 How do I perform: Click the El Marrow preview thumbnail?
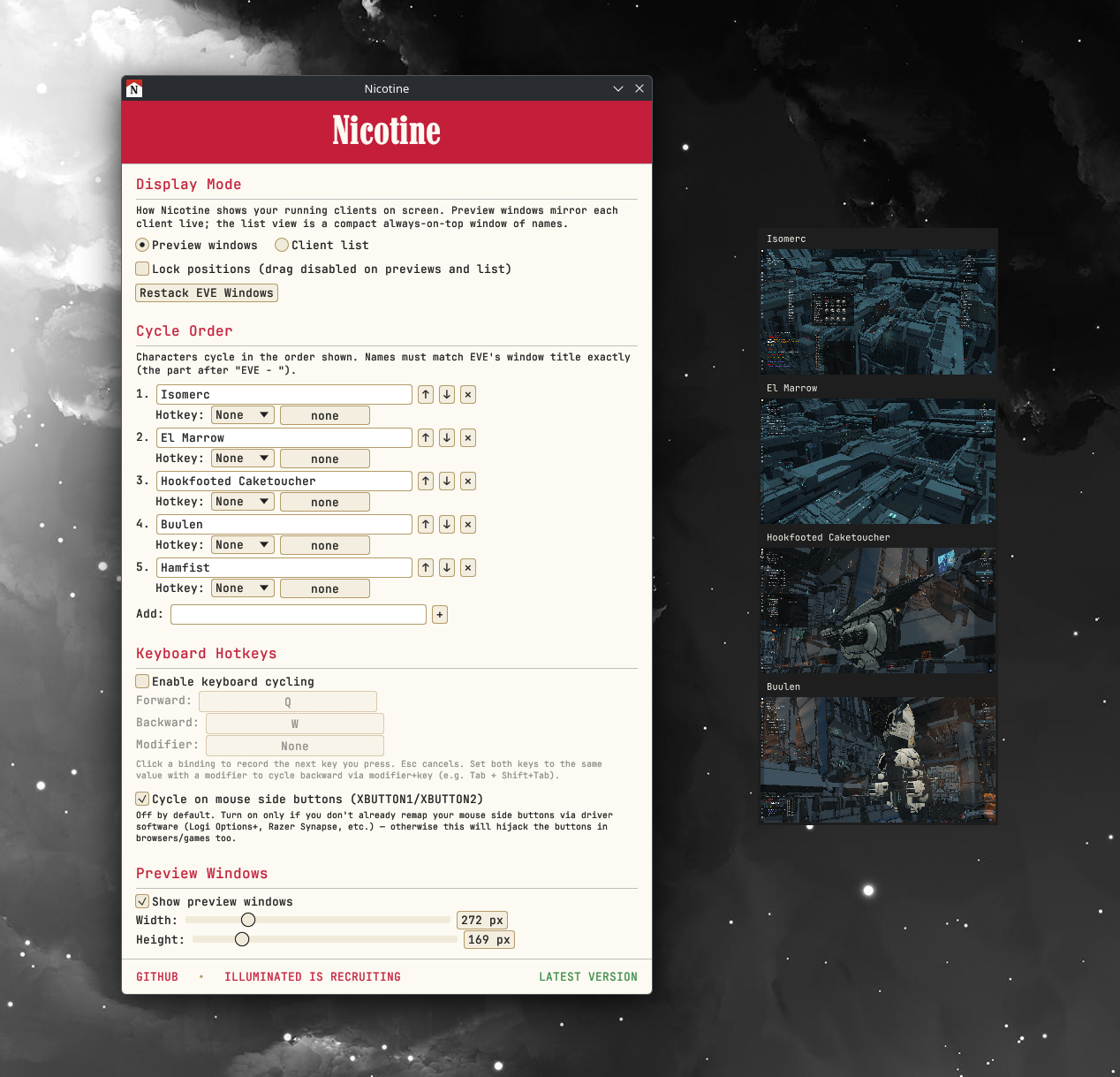point(878,461)
